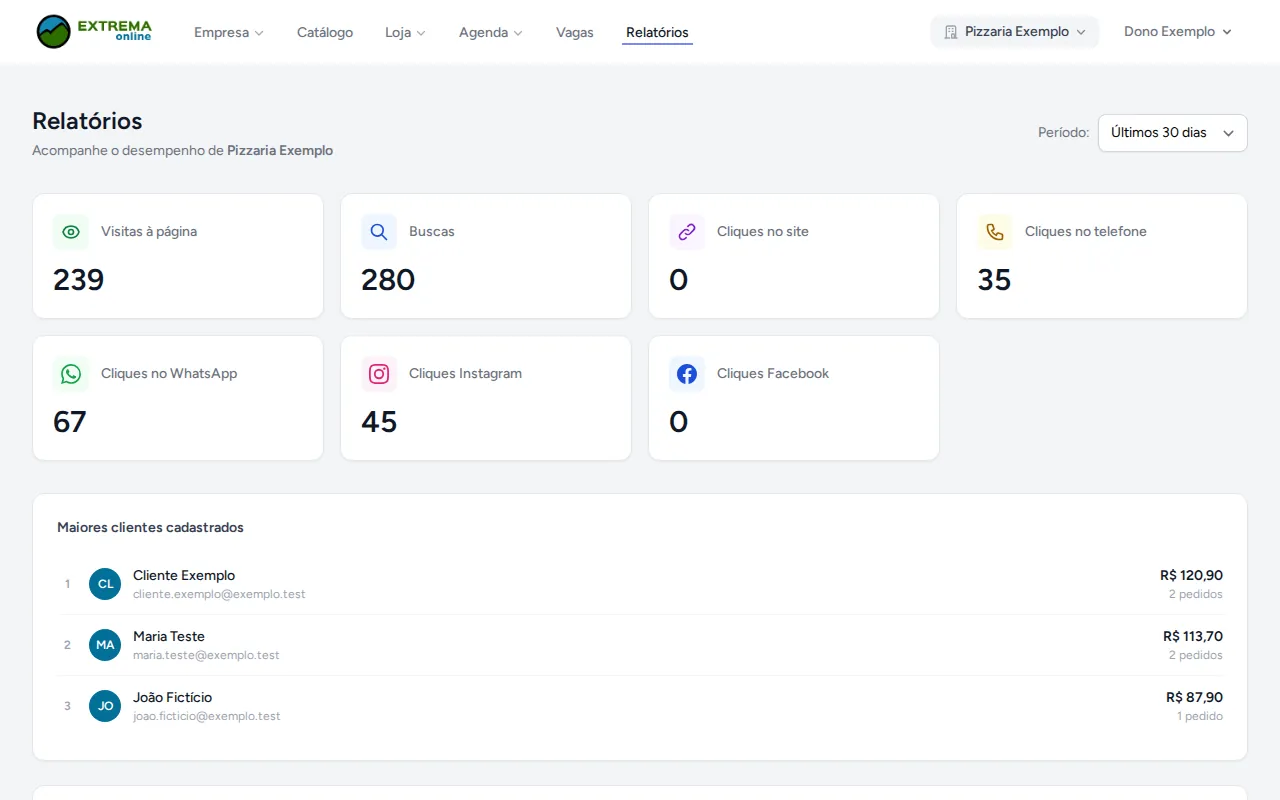Click the WhatsApp icon on the card
This screenshot has height=800, width=1280.
pyautogui.click(x=71, y=374)
